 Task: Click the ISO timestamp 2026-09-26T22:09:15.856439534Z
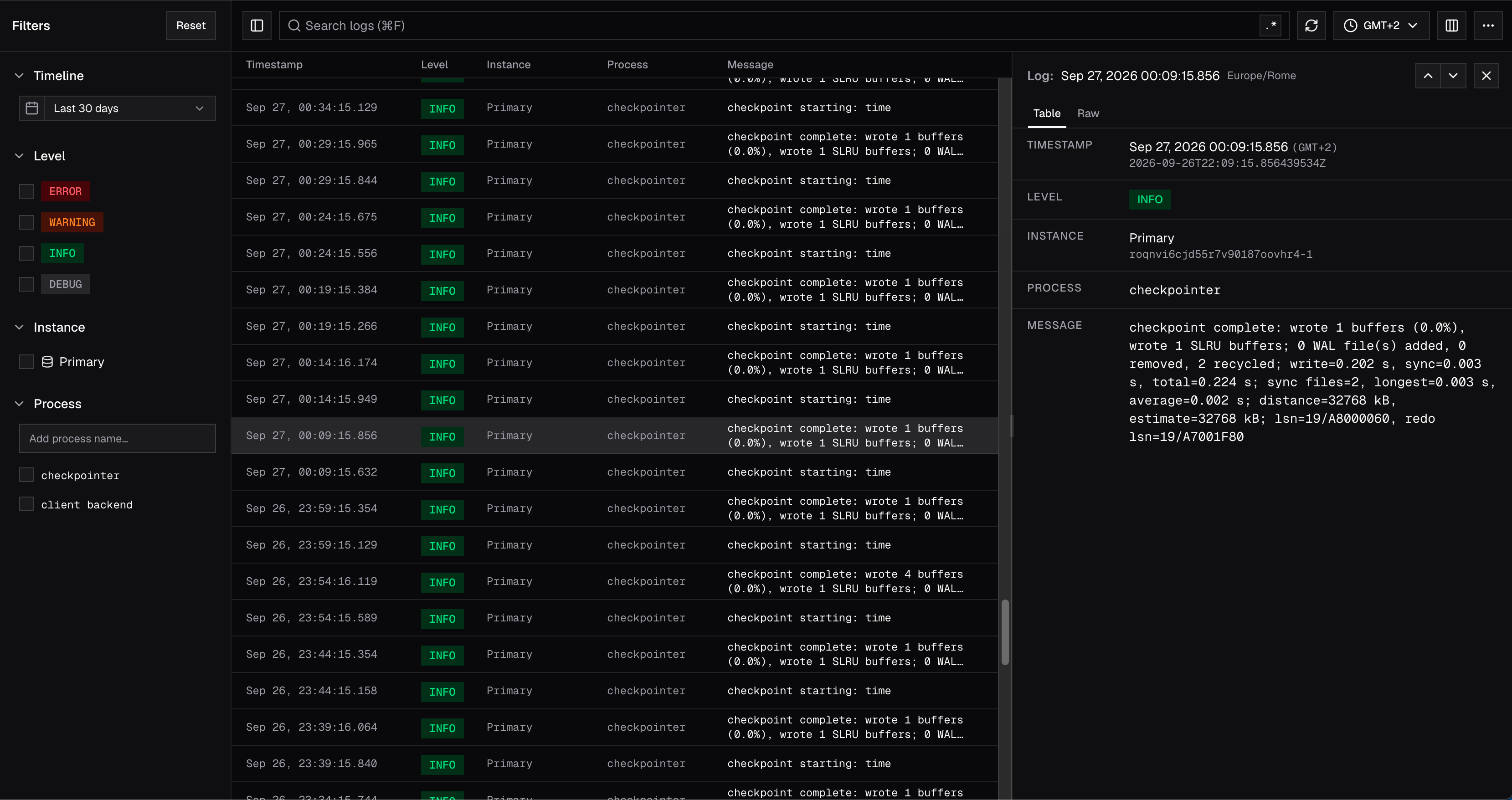pos(1227,163)
